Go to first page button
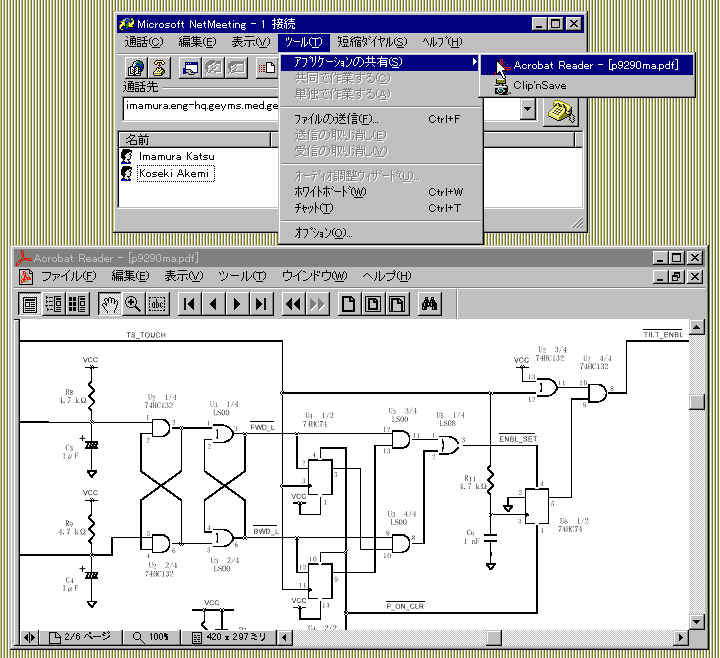The height and width of the screenshot is (658, 720). point(190,304)
